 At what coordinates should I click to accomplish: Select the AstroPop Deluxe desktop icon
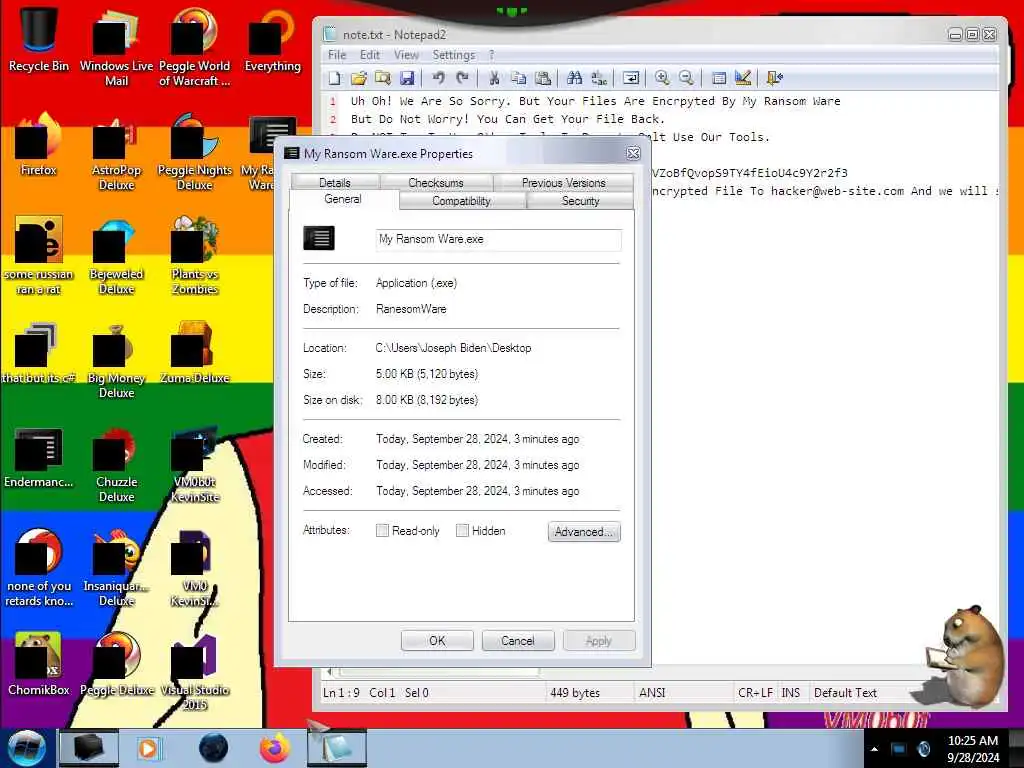tap(116, 152)
